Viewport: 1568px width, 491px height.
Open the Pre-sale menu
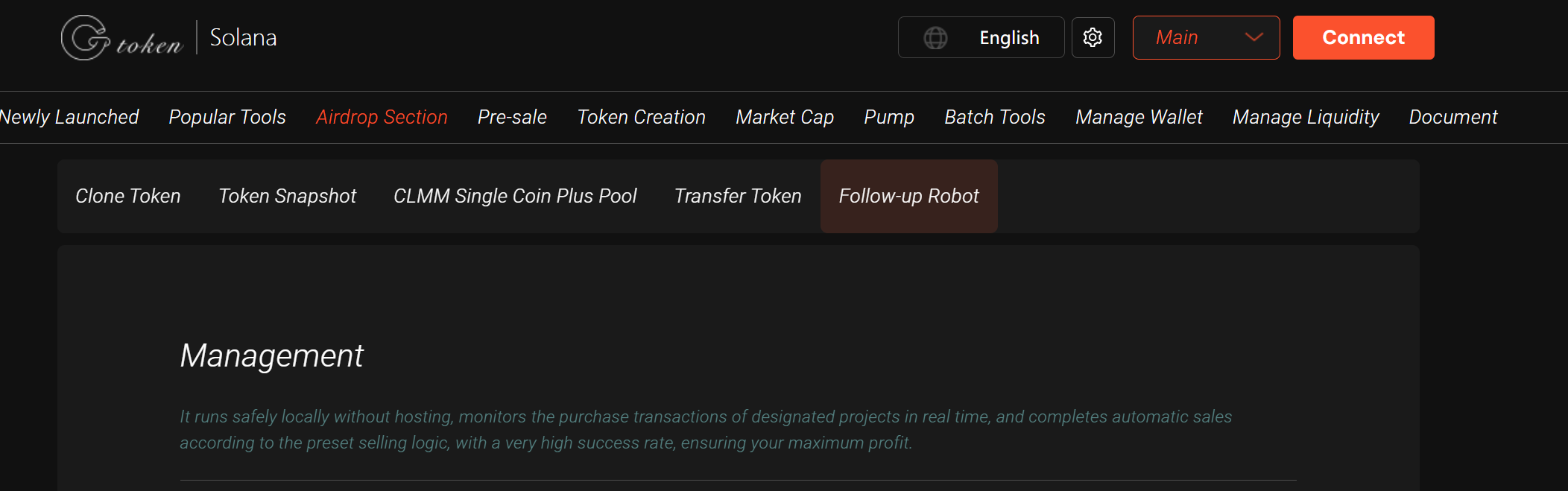[511, 117]
